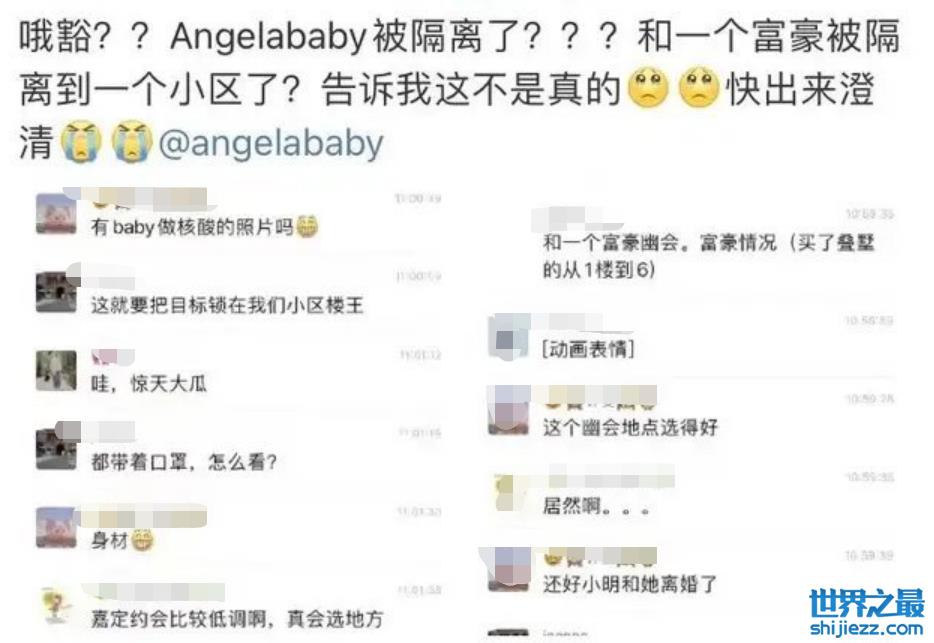Click laughing emoji after '身材'
The width and height of the screenshot is (934, 643).
[142, 541]
